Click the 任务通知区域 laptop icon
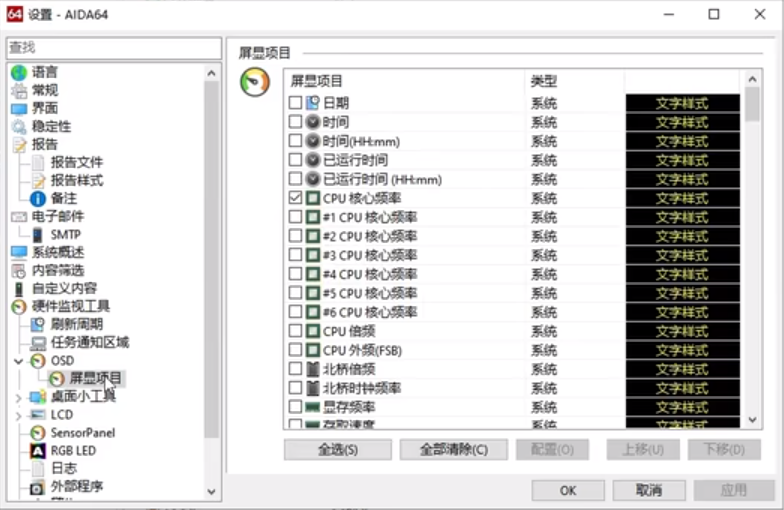 38,342
